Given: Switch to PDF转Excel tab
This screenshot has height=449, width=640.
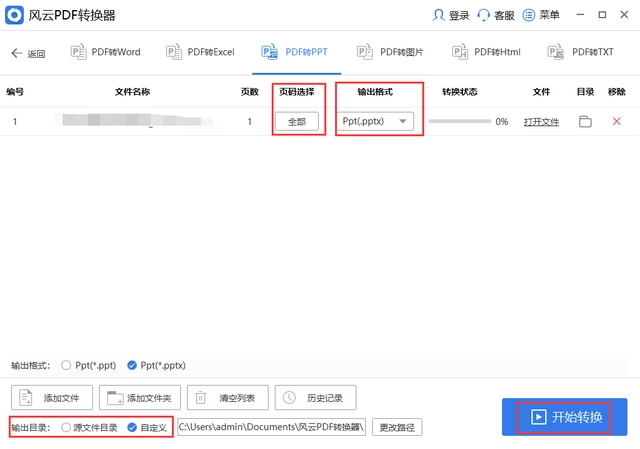Looking at the screenshot, I should click(200, 52).
